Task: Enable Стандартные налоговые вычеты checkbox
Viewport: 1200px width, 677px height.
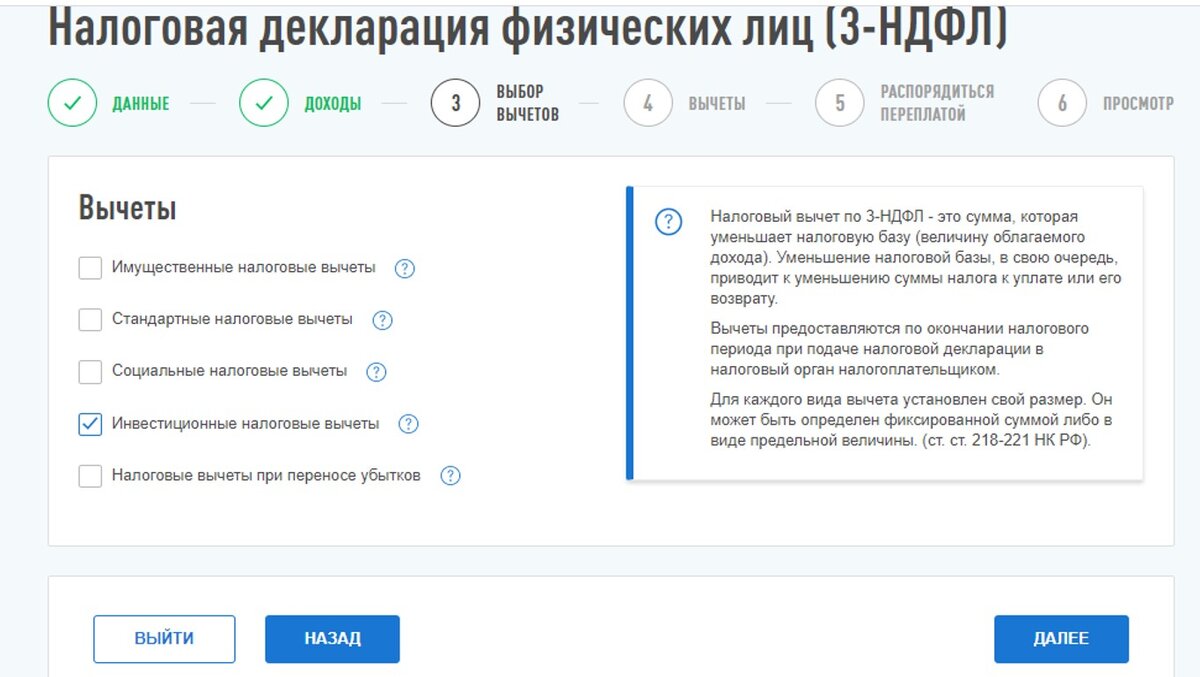Action: point(90,320)
